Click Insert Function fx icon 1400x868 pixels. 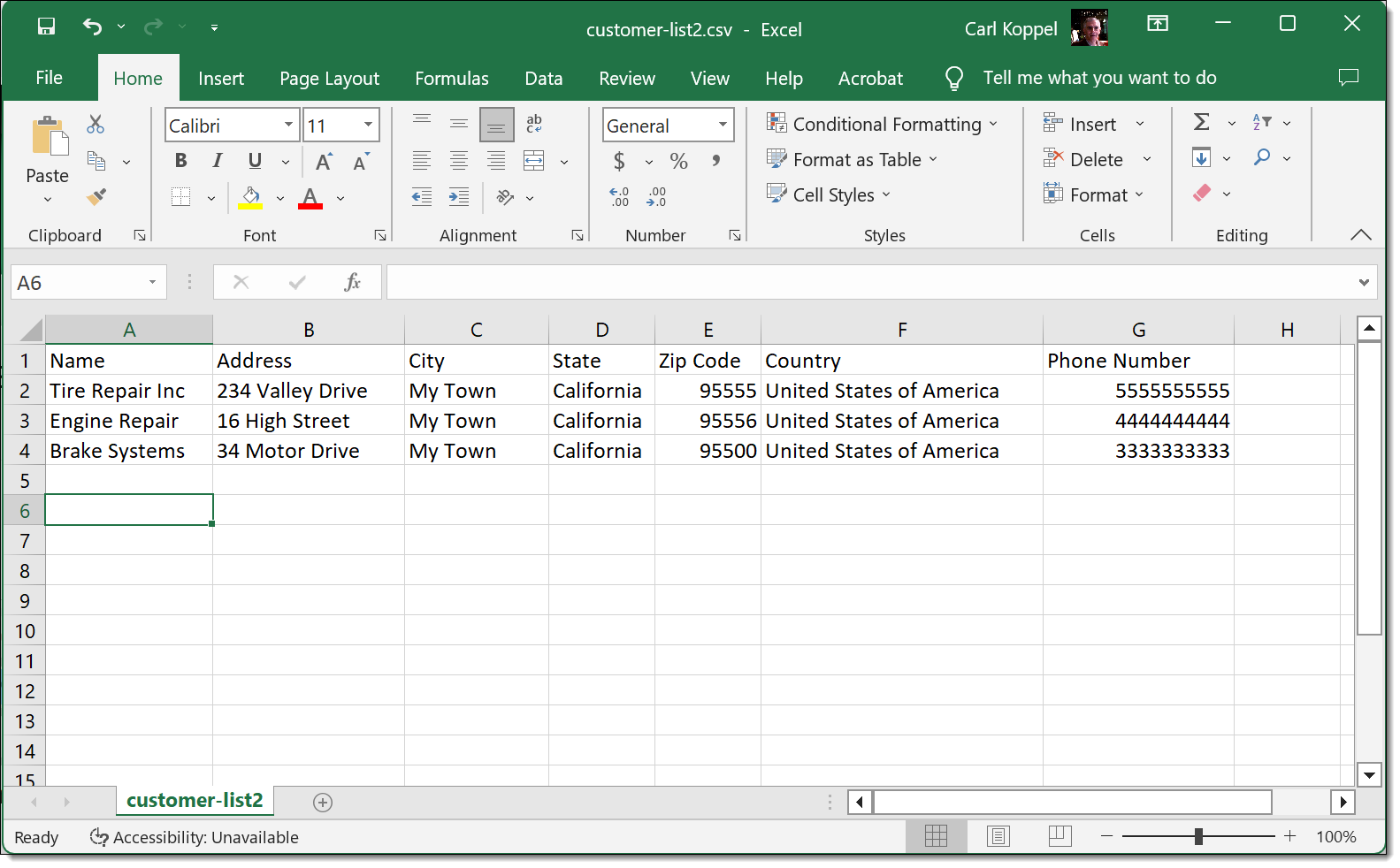coord(352,282)
